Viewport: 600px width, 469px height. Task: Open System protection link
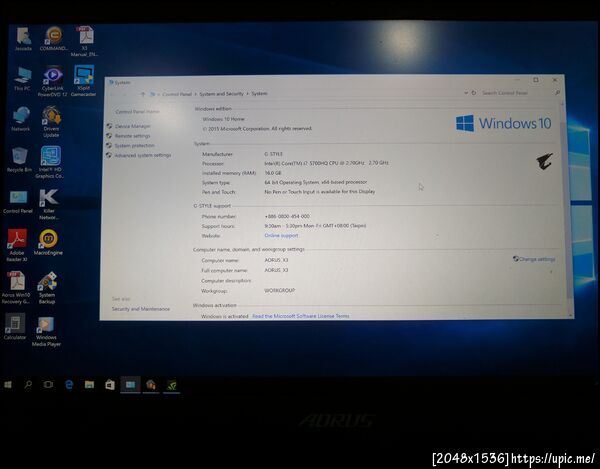pyautogui.click(x=134, y=146)
